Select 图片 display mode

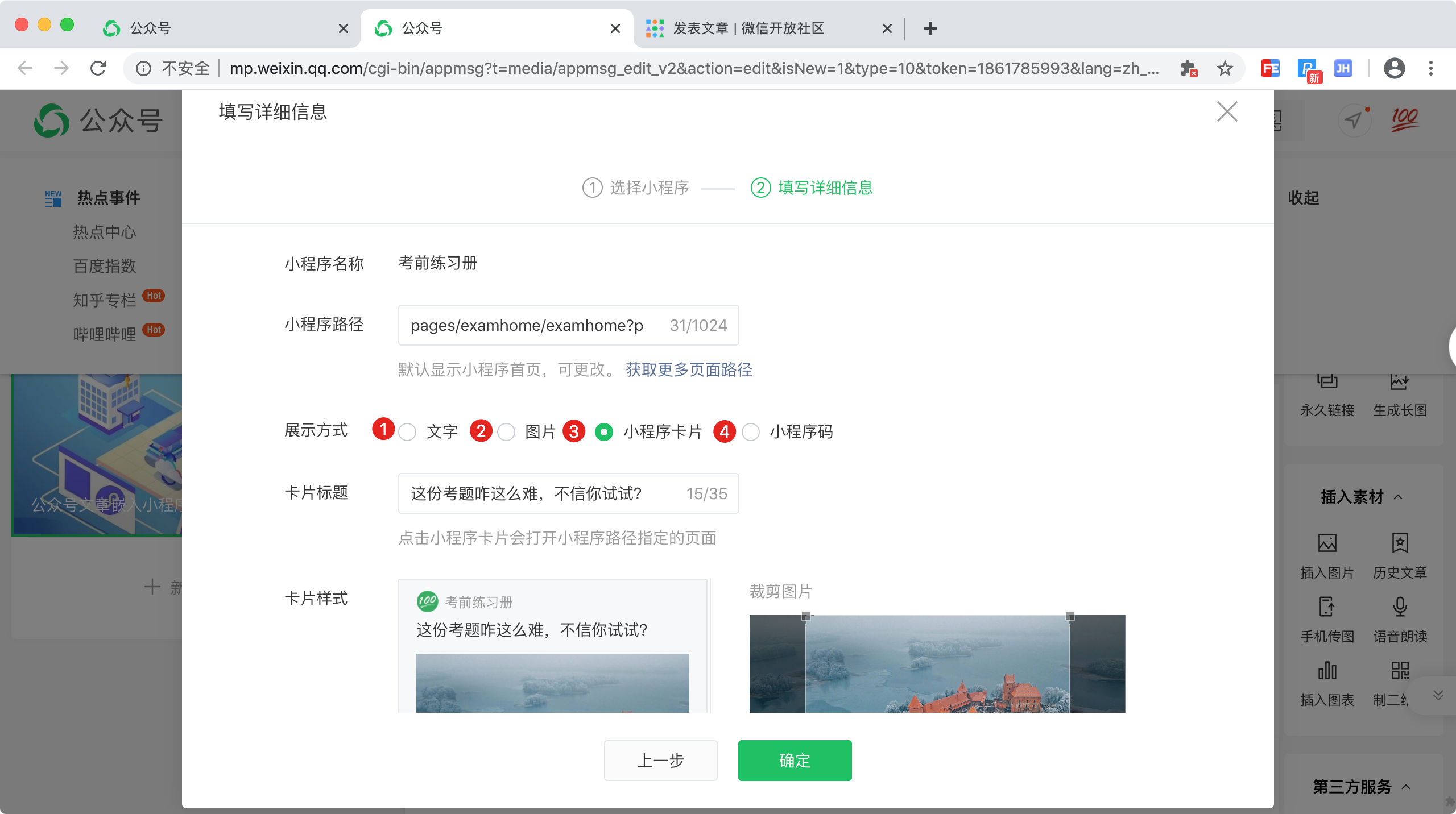point(506,432)
